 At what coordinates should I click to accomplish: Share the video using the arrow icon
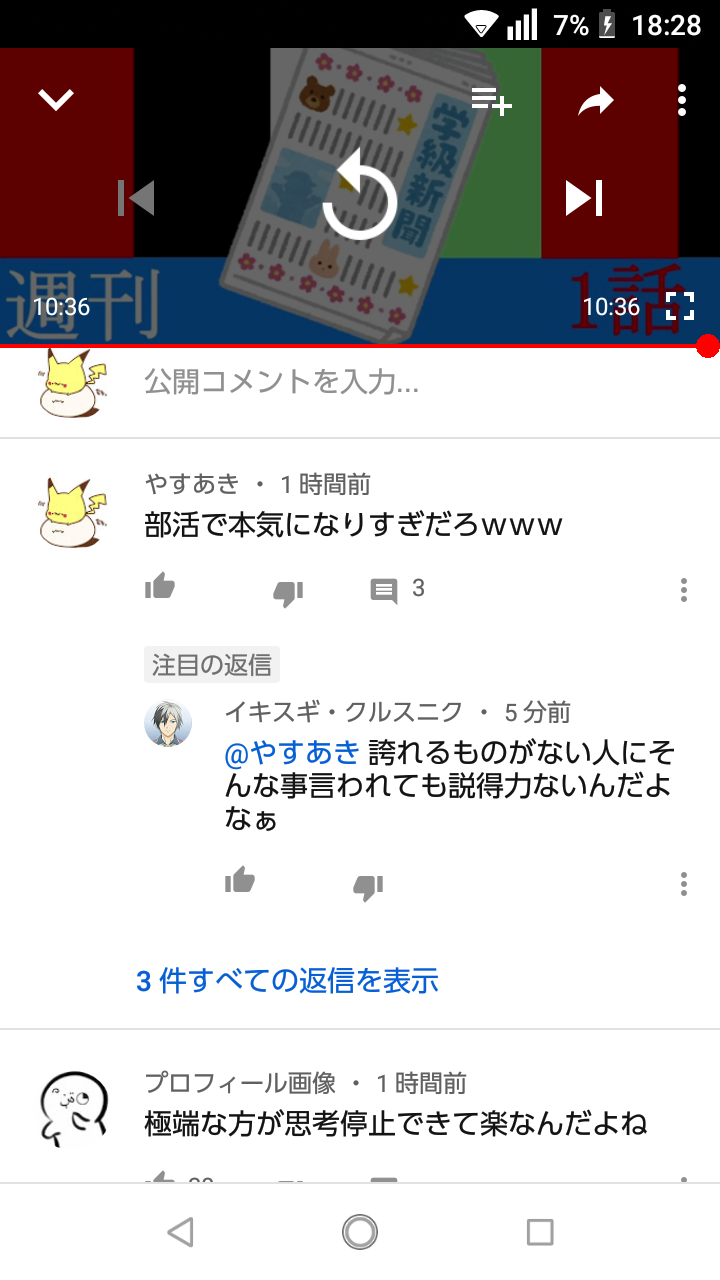coord(595,100)
